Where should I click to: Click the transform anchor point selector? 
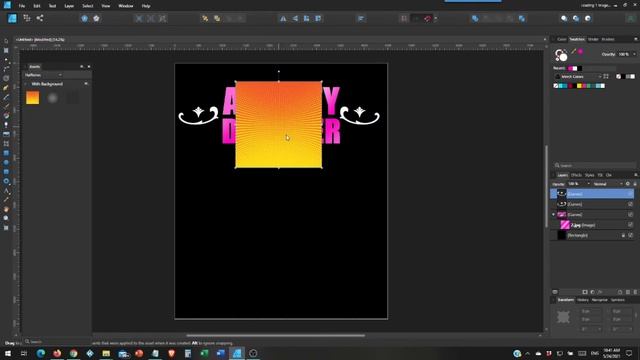563,317
